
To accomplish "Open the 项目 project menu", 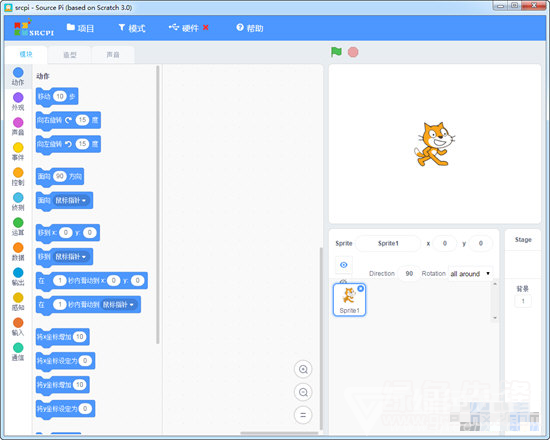I will [x=80, y=28].
